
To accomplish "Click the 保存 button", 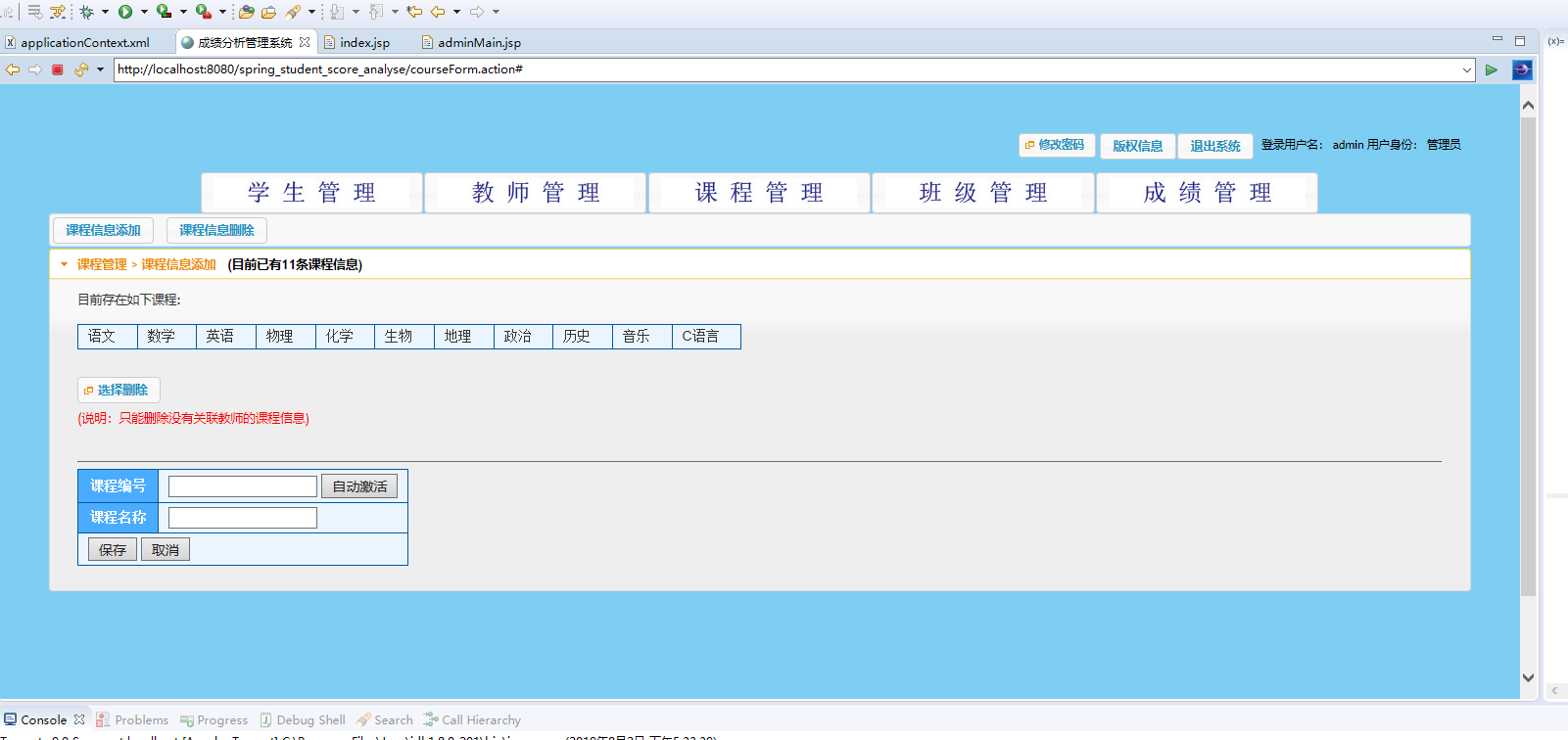I will tap(113, 550).
